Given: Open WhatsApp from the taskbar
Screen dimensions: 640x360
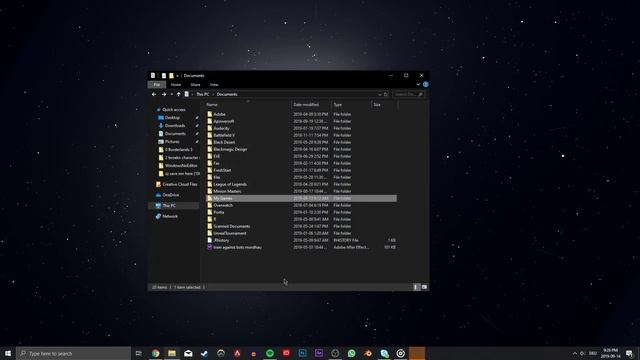Looking at the screenshot, I should (x=351, y=353).
